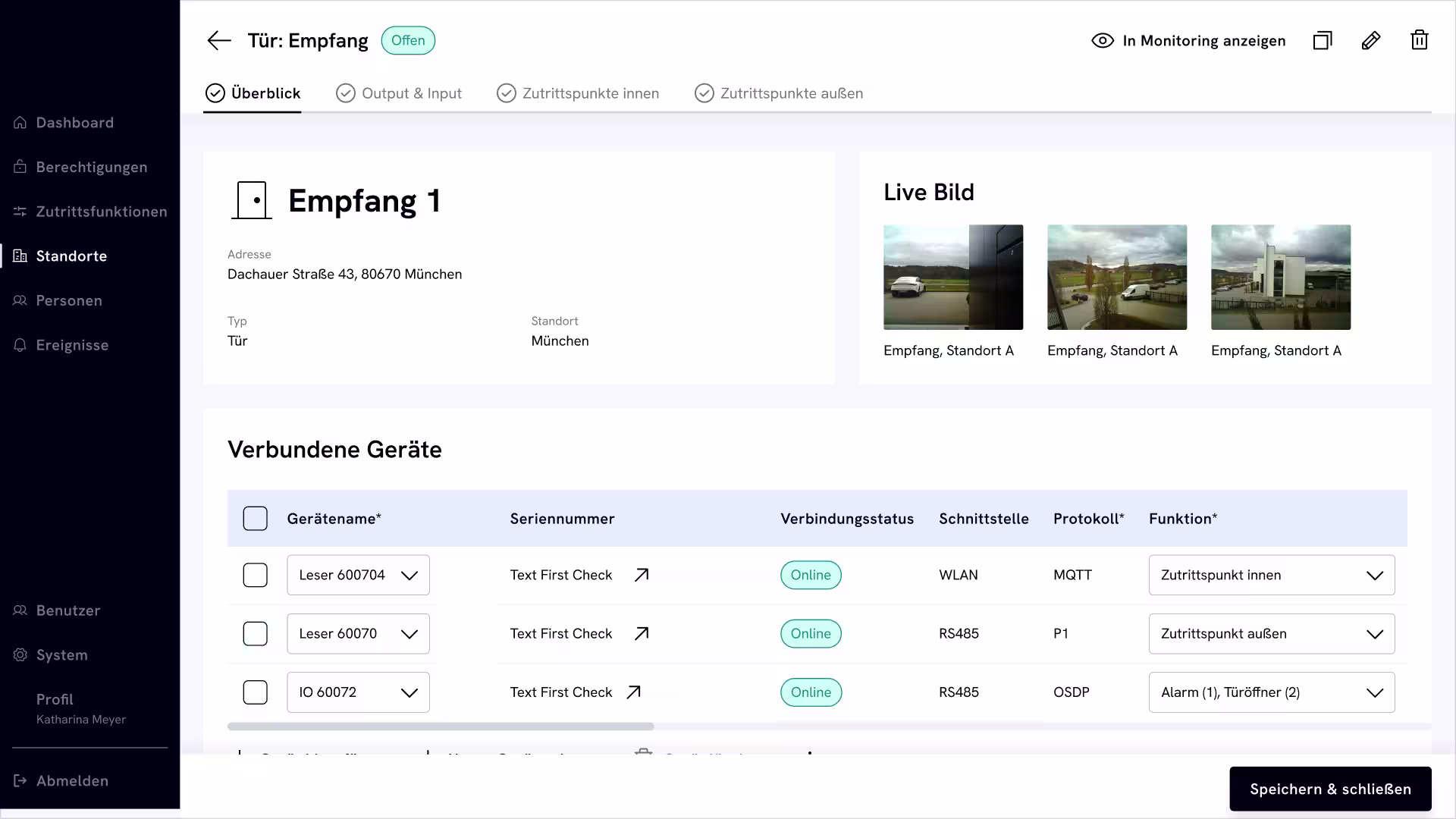Check the box for IO 60072 row
The image size is (1456, 819).
[256, 692]
